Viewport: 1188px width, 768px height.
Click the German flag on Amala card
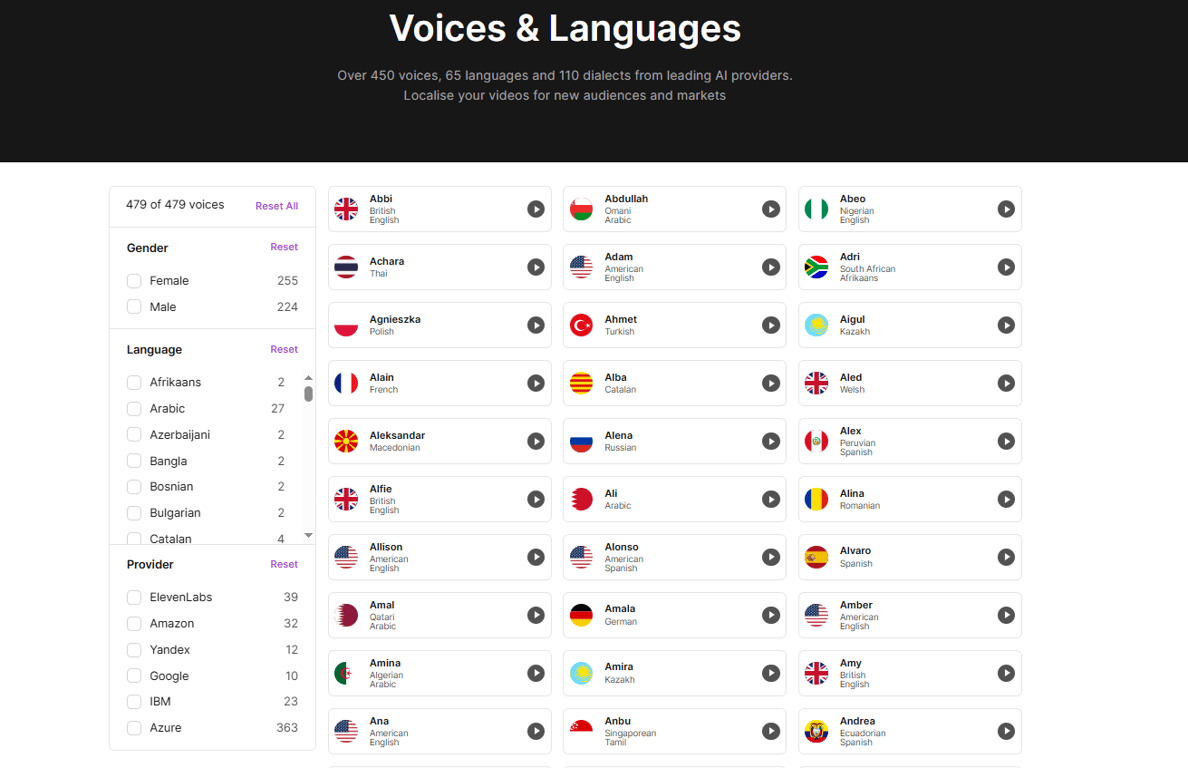(x=581, y=615)
